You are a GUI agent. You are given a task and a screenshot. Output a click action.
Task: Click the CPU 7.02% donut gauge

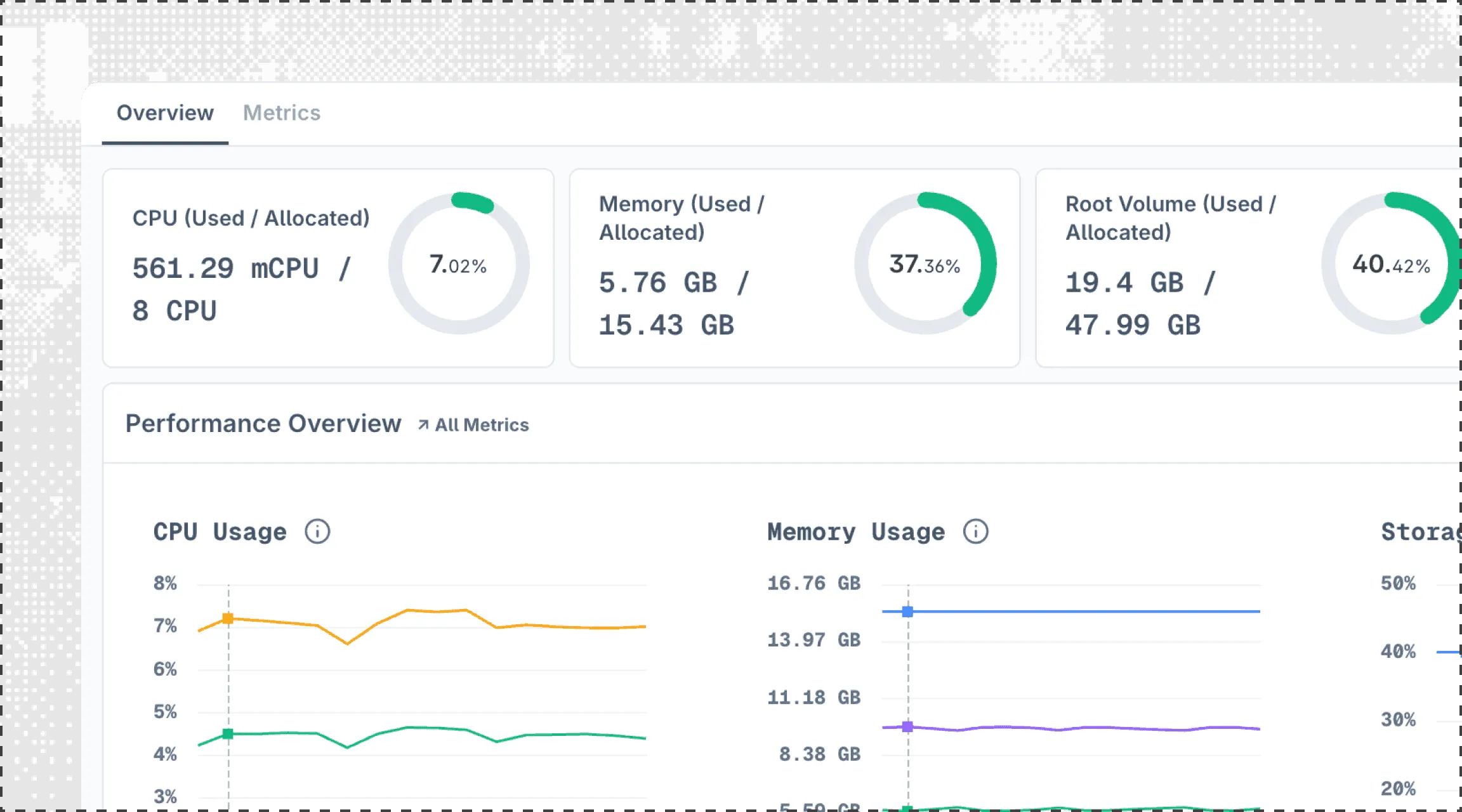click(x=459, y=264)
